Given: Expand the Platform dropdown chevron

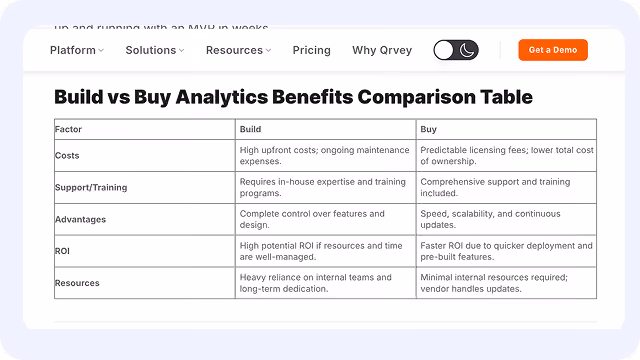Looking at the screenshot, I should pyautogui.click(x=101, y=51).
